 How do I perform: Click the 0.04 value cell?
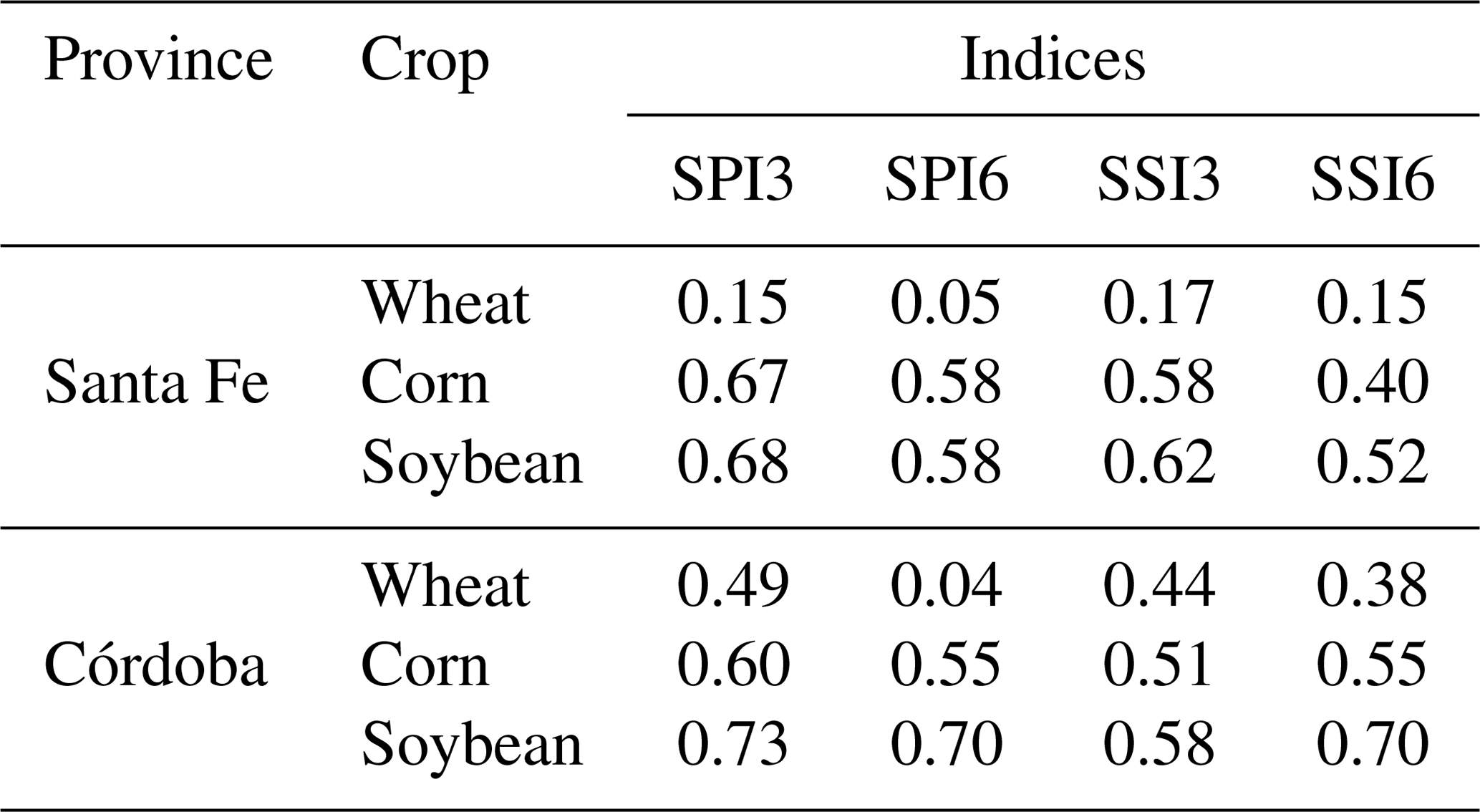(x=945, y=586)
